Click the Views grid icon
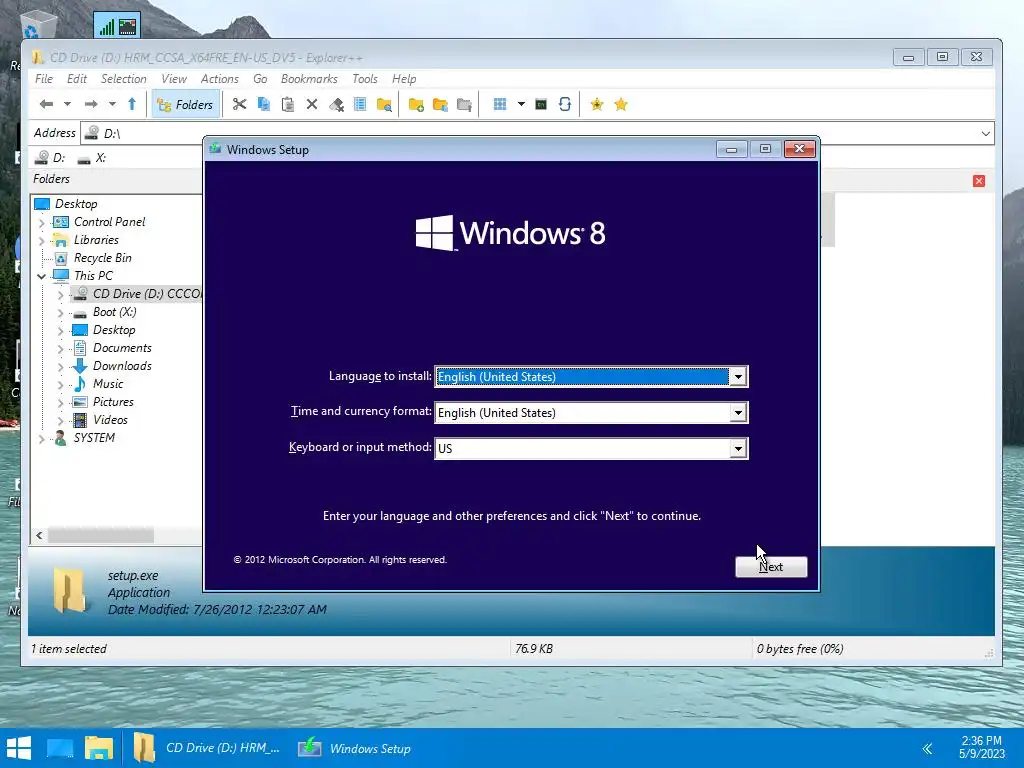The width and height of the screenshot is (1024, 768). coord(500,104)
